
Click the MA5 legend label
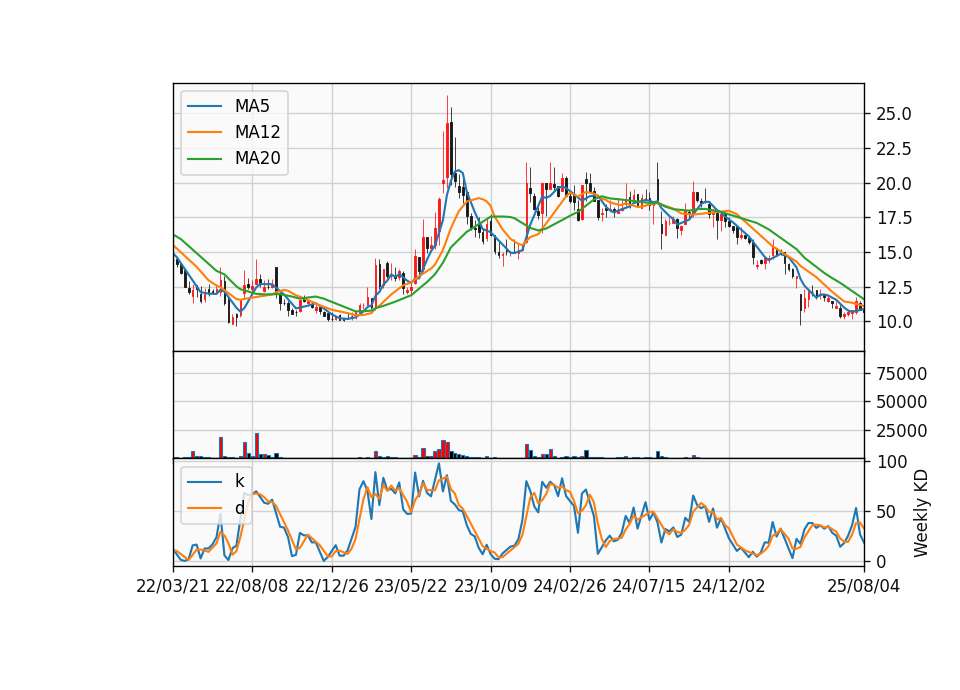click(x=252, y=106)
